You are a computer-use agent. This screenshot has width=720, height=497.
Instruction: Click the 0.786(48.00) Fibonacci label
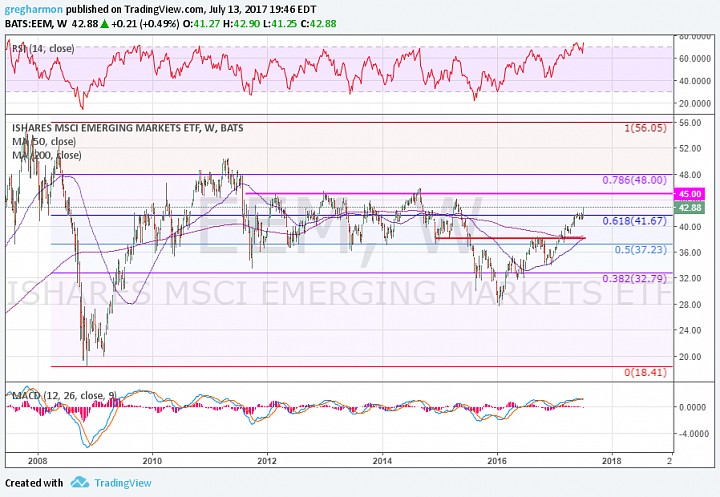pos(634,180)
